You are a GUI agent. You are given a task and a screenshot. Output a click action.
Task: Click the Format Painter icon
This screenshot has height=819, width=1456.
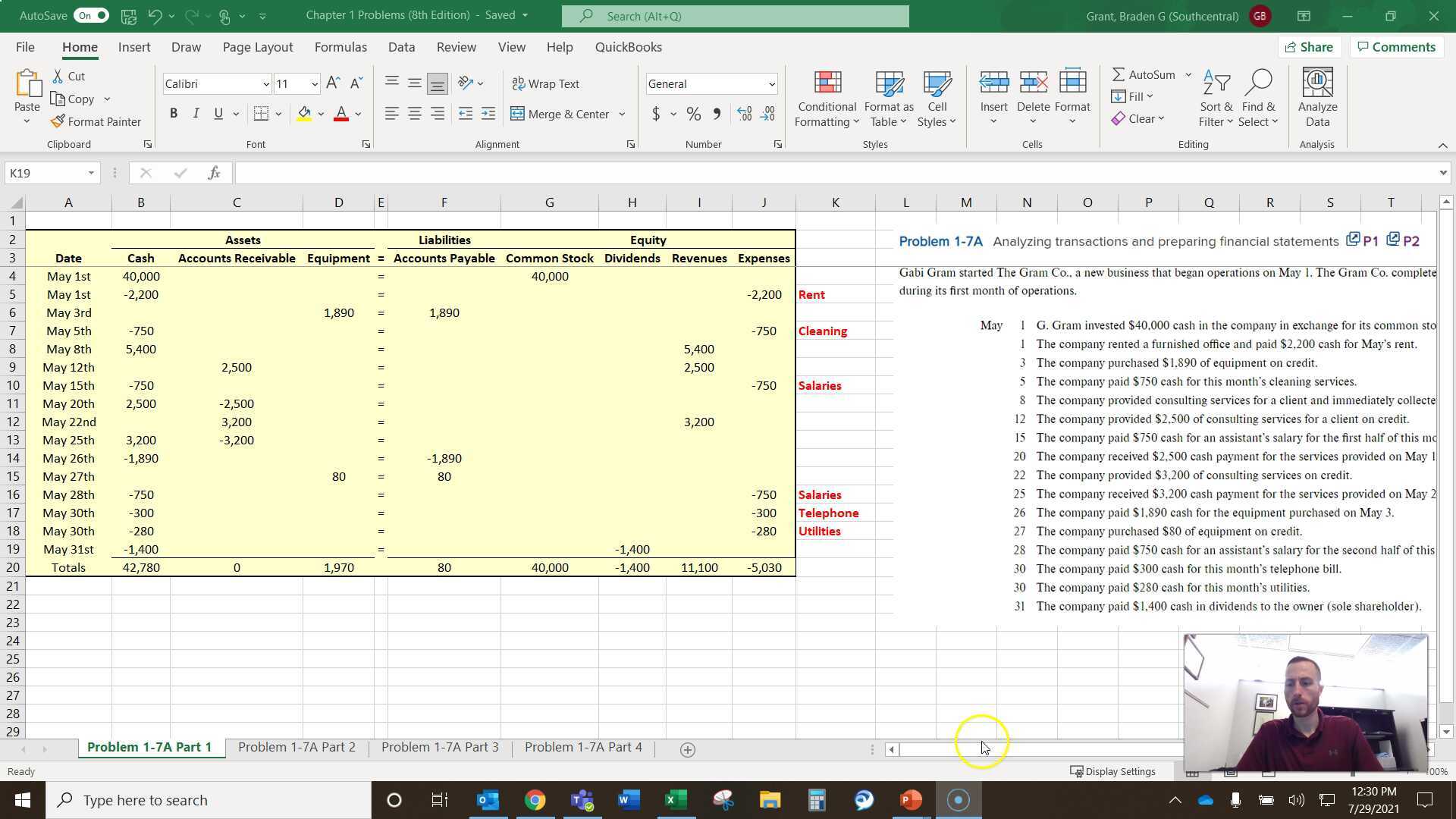(58, 121)
